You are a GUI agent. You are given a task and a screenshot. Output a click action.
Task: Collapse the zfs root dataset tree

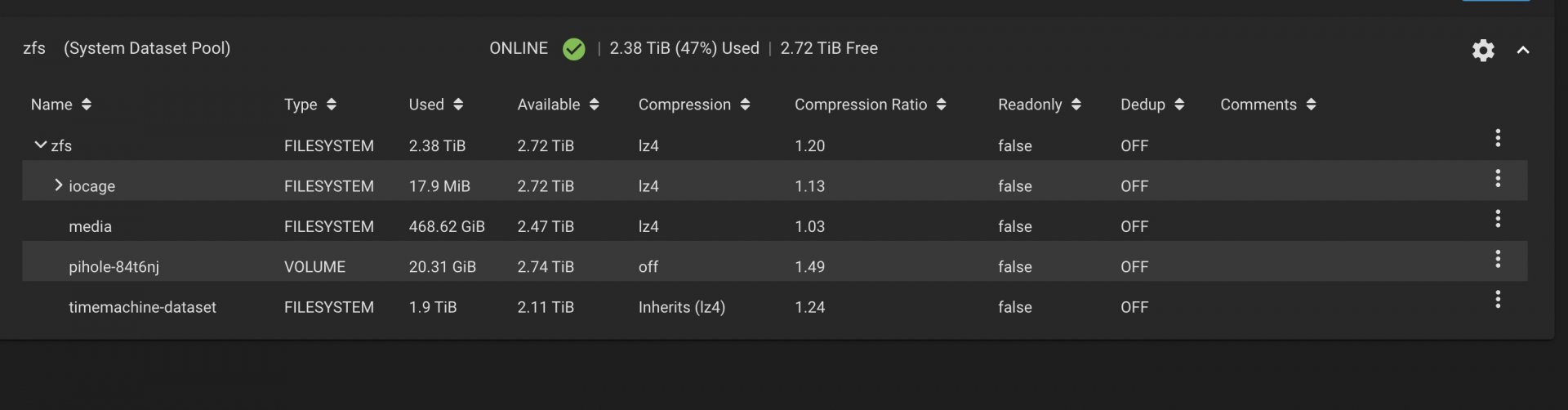coord(40,145)
